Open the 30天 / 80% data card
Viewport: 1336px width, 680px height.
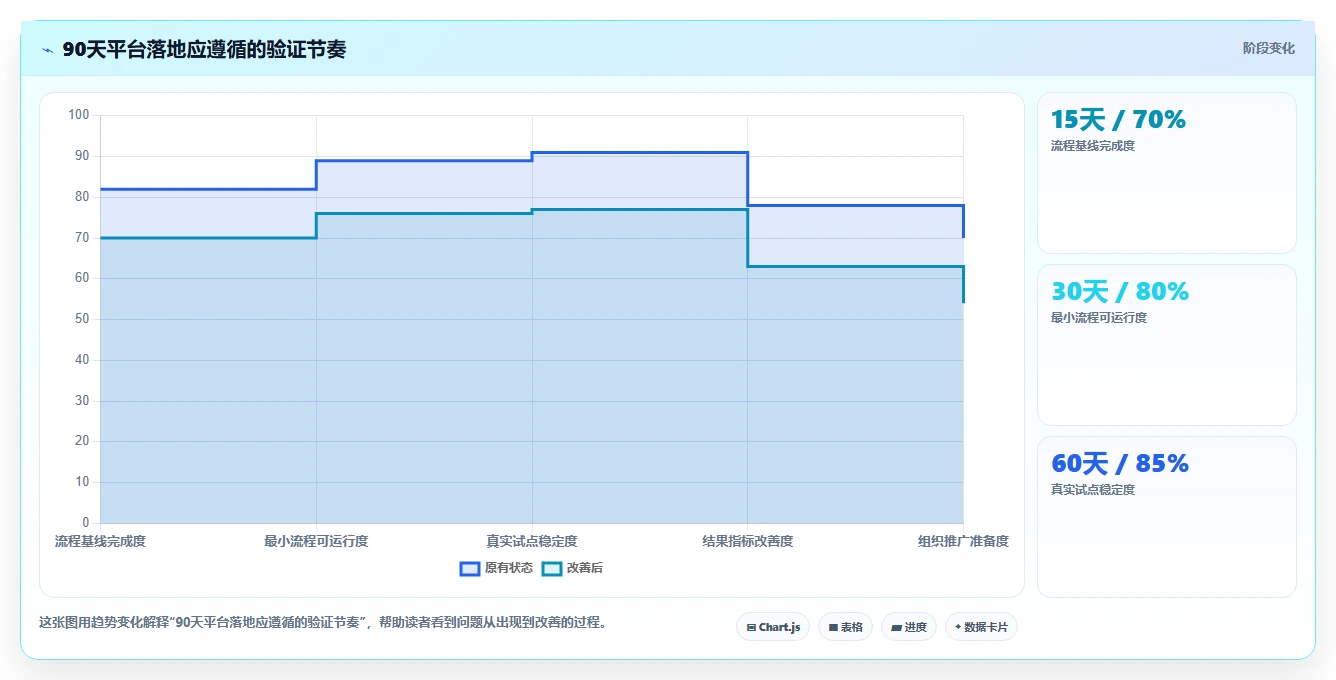(x=1167, y=345)
